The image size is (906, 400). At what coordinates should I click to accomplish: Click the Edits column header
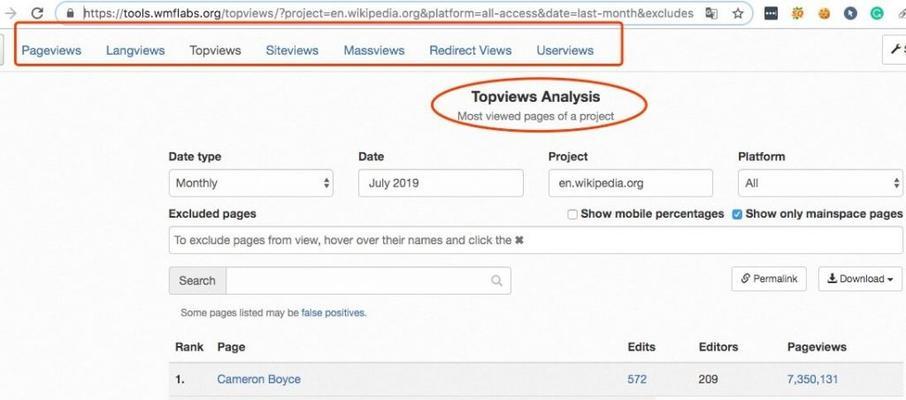pyautogui.click(x=641, y=347)
